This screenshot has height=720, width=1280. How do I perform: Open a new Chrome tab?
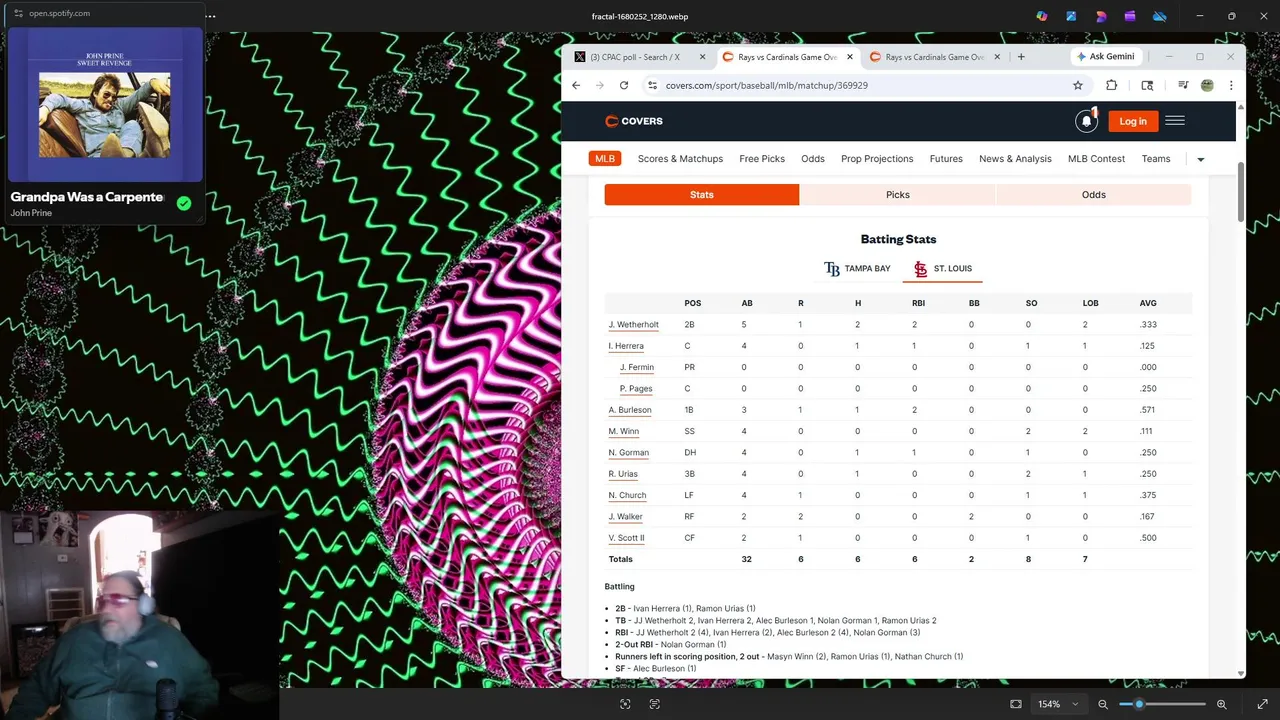(1021, 57)
